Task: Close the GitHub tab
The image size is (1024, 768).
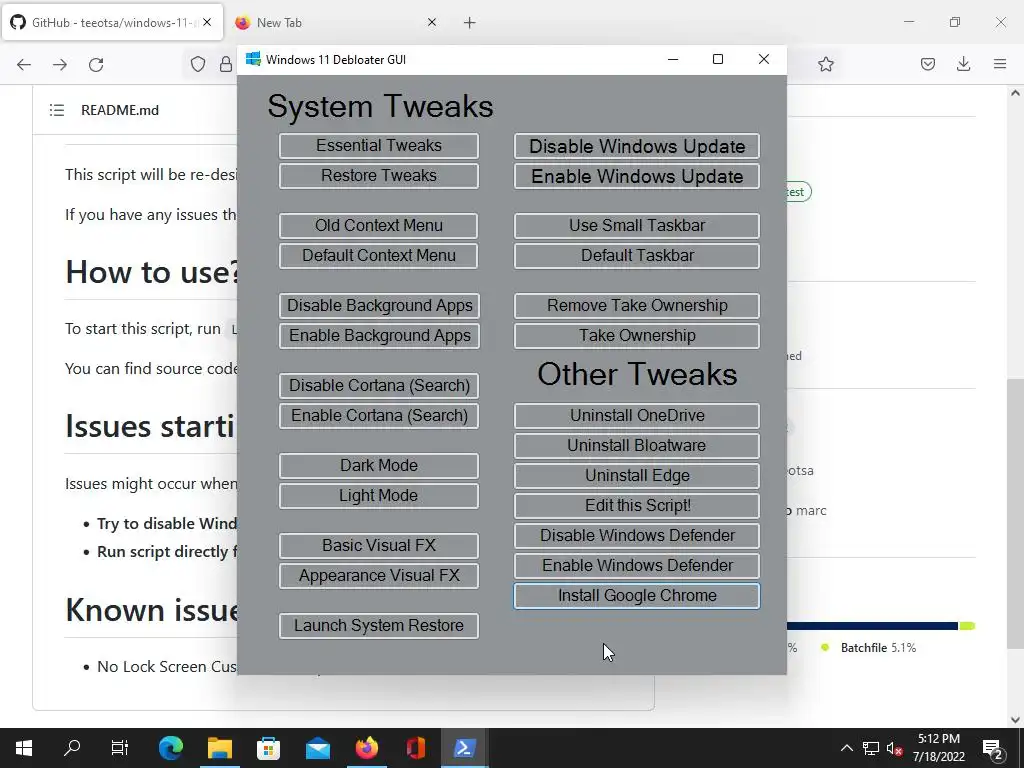Action: (207, 22)
